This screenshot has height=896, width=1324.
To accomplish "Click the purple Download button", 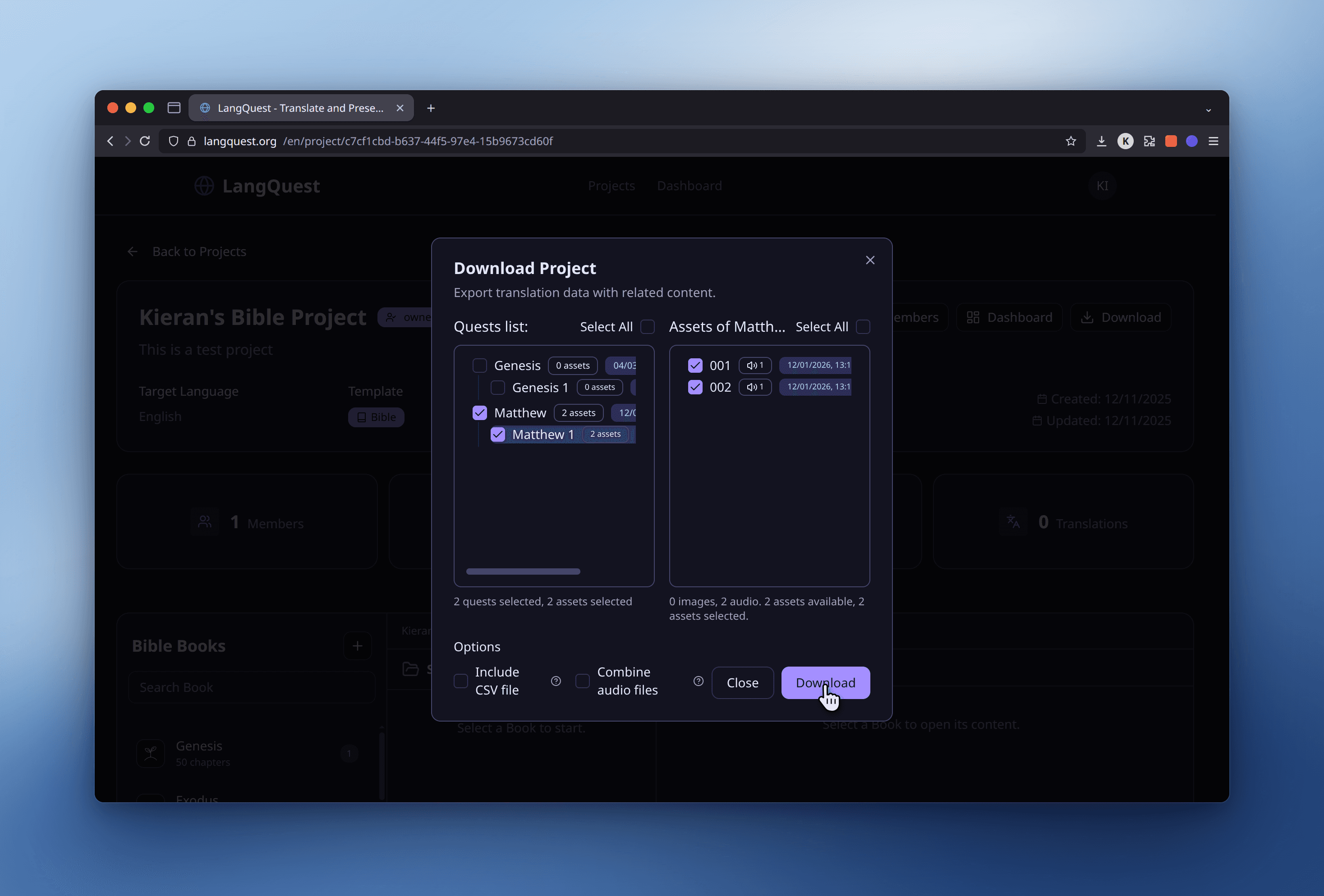I will click(826, 682).
